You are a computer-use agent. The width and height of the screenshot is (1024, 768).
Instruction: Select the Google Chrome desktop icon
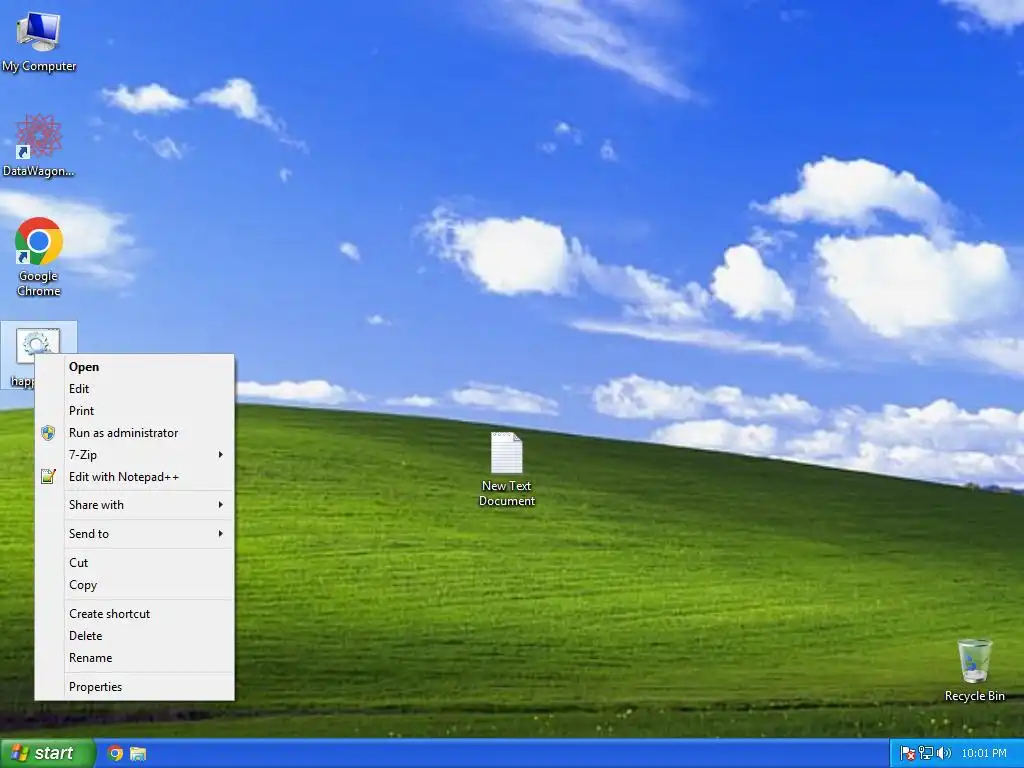pos(39,257)
